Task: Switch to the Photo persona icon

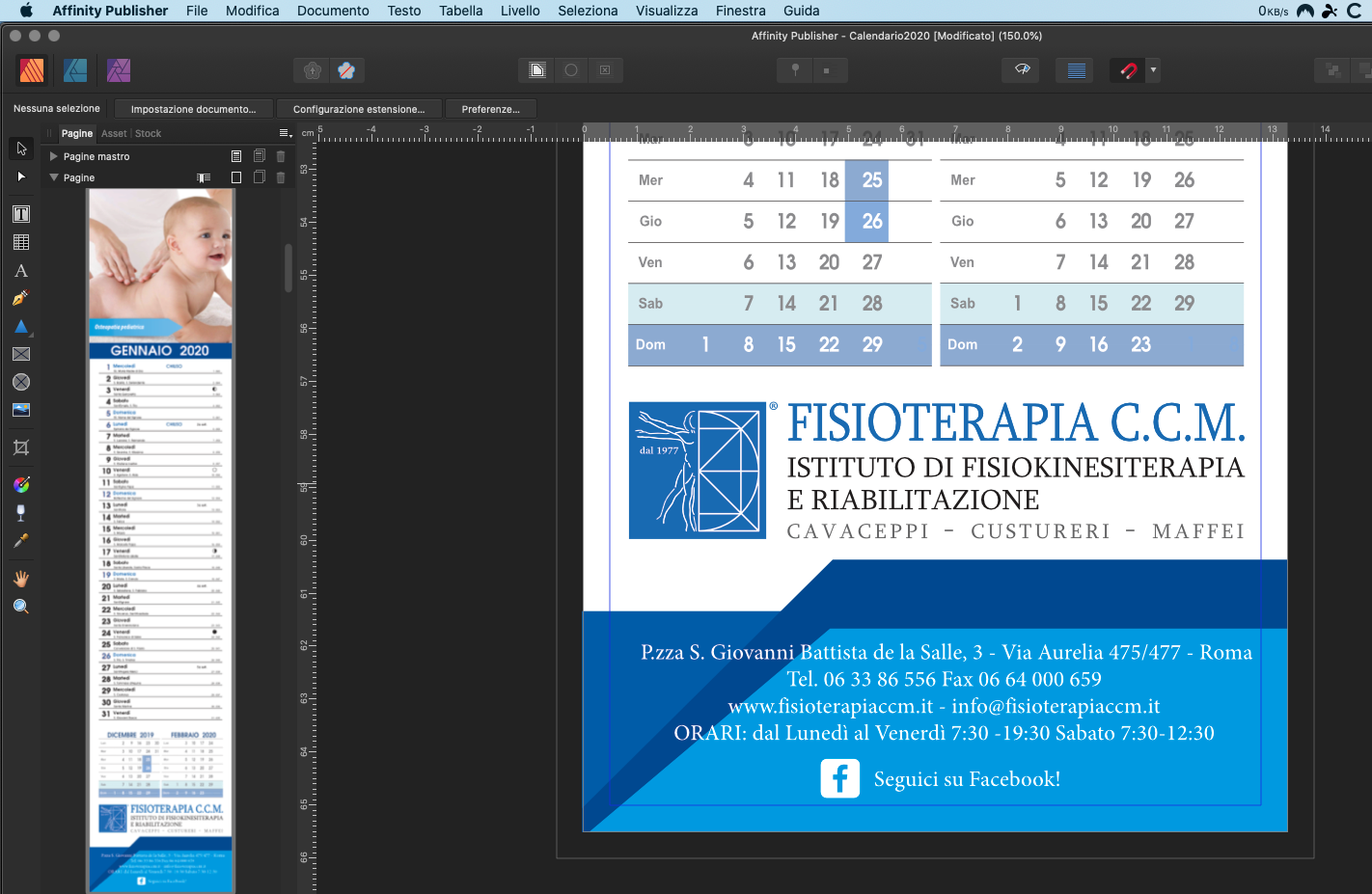Action: [119, 70]
